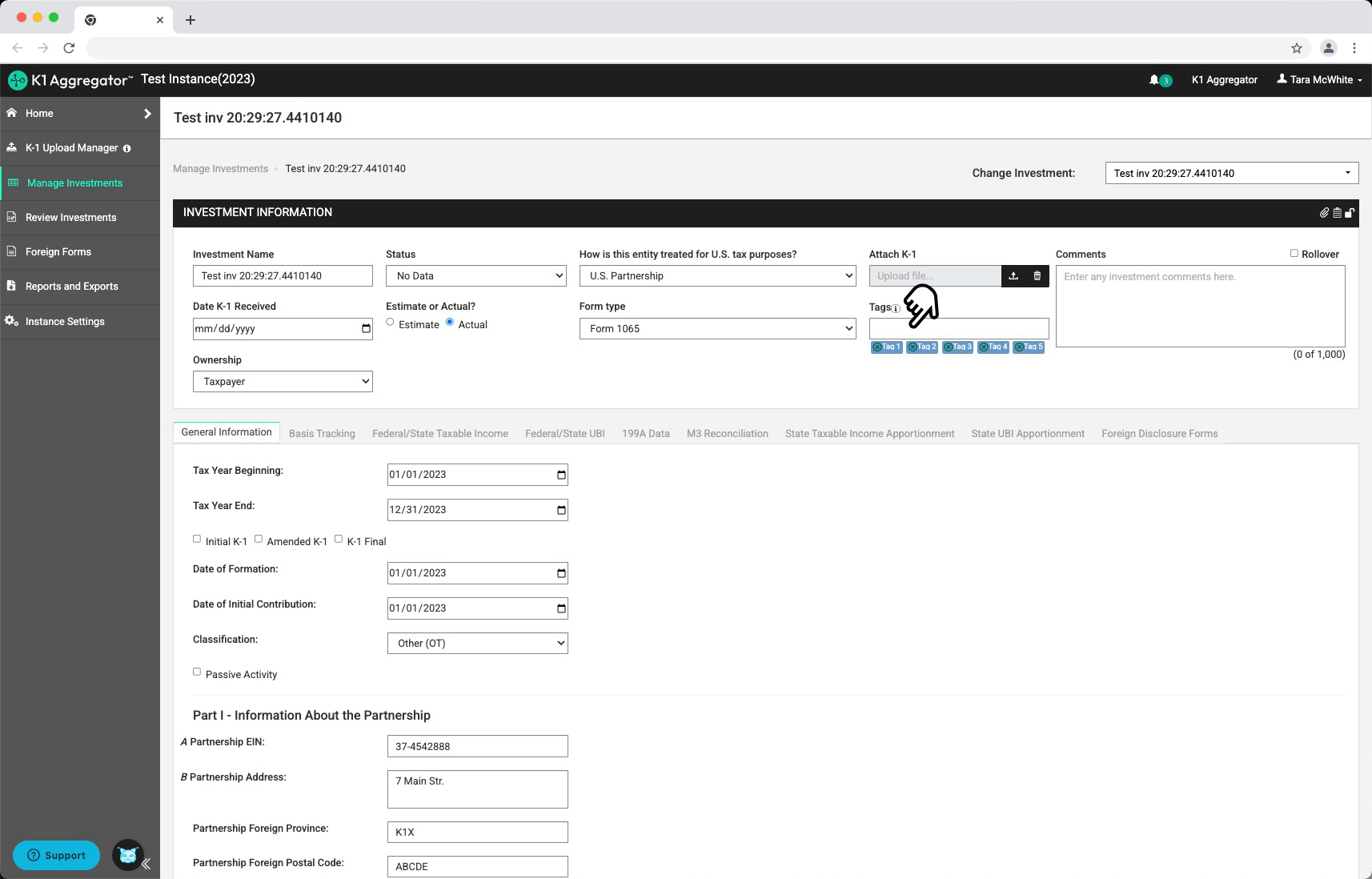This screenshot has height=879, width=1372.
Task: Open the M3 Reconciliation tab
Action: point(727,434)
